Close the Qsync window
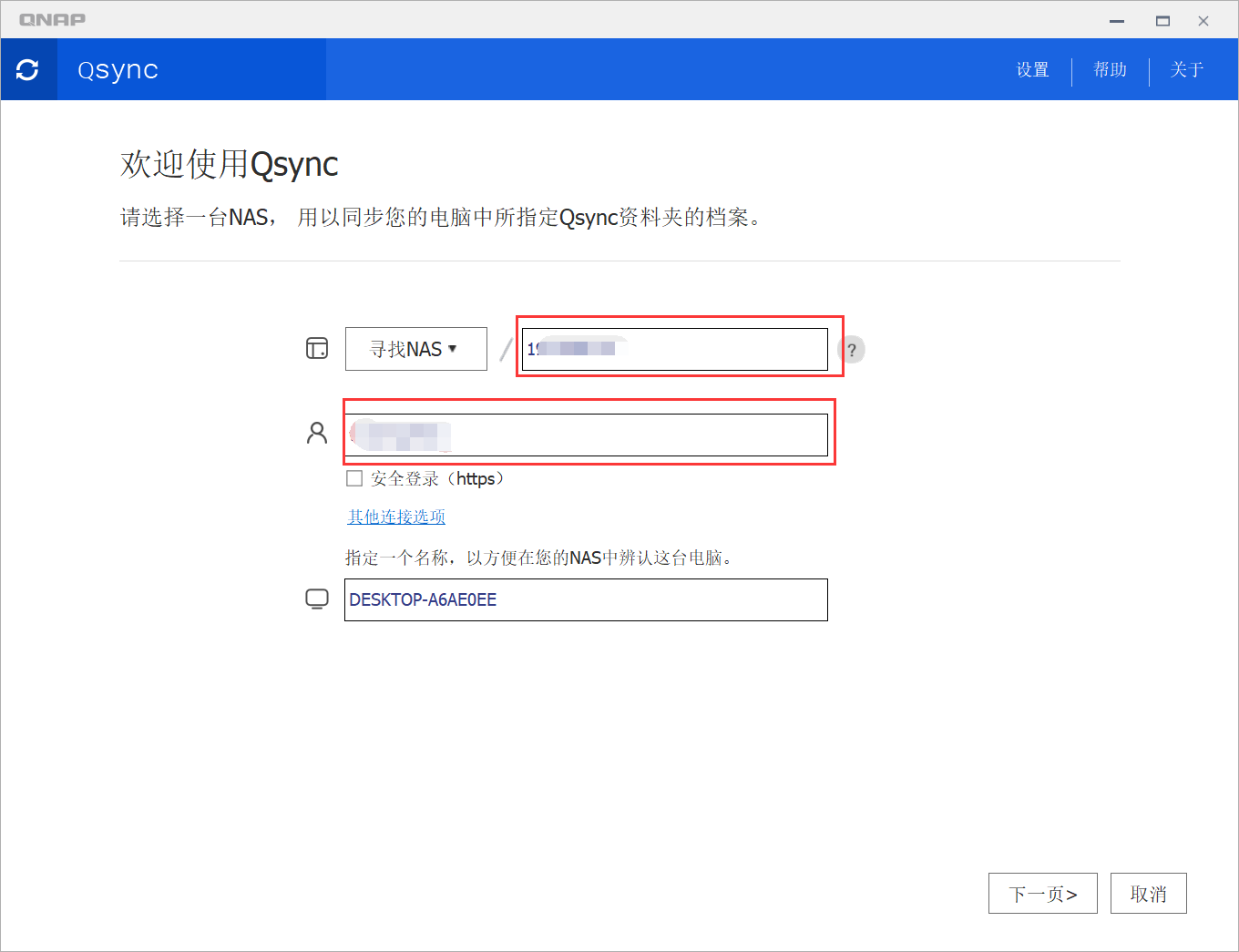Screen dimensions: 1239x952 tap(1203, 20)
